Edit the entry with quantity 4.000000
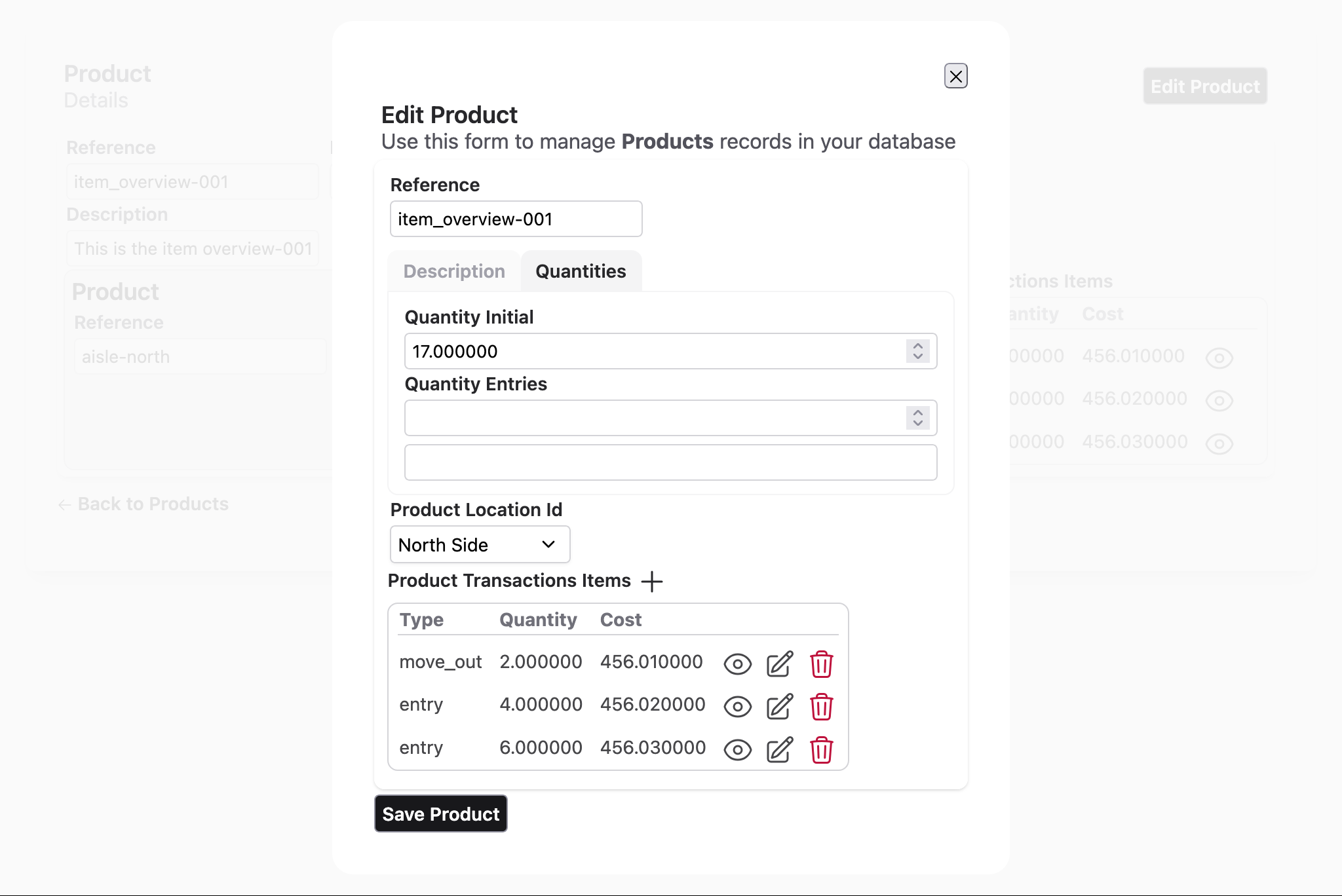This screenshot has width=1342, height=896. (x=780, y=707)
